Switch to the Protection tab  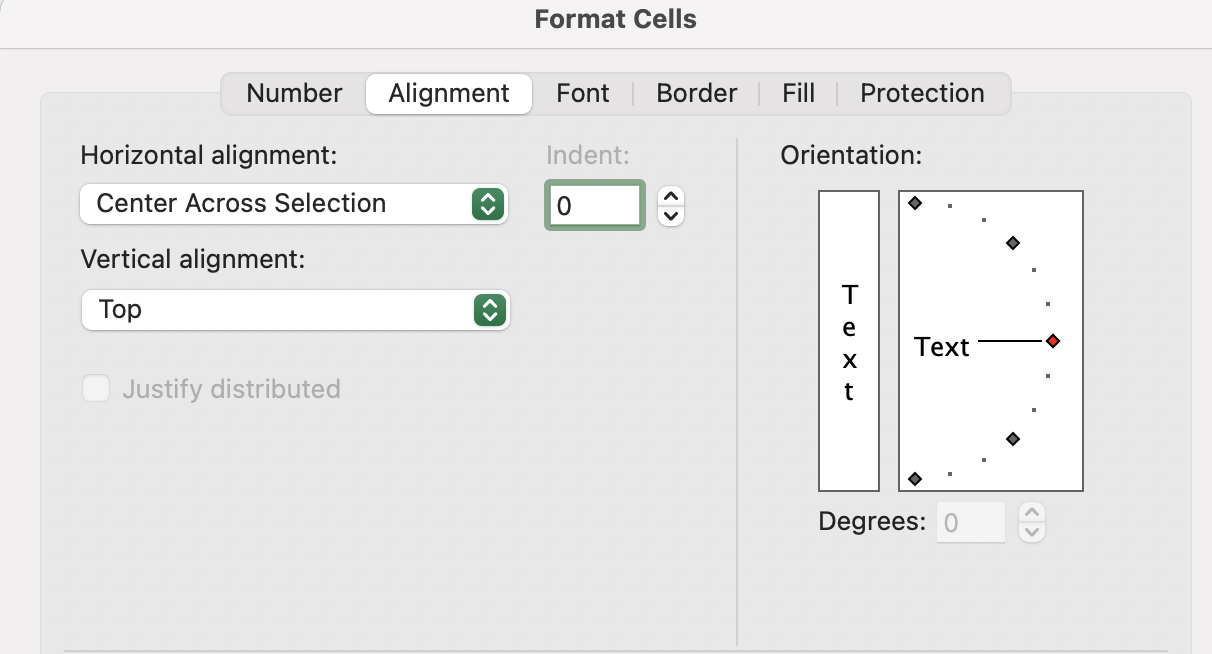tap(922, 94)
